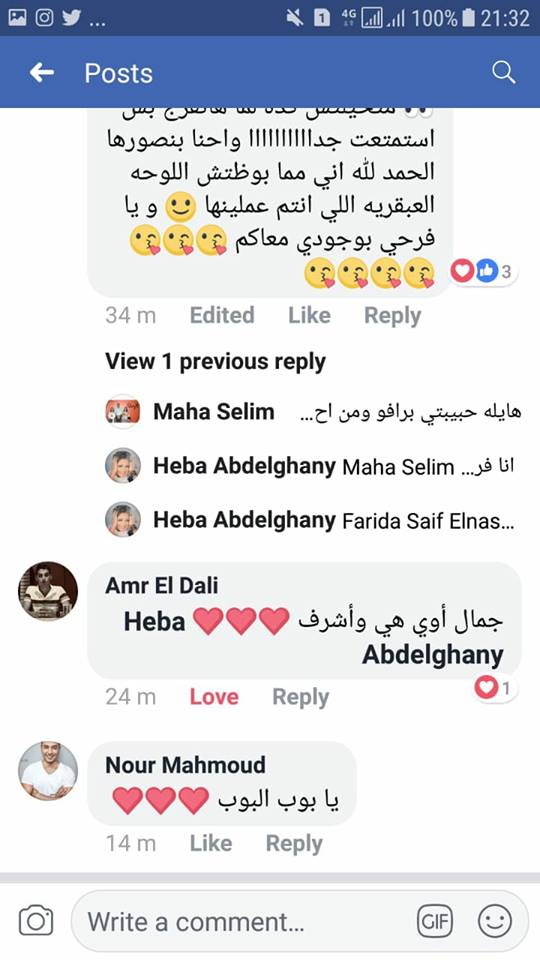Open Twitter notification icon in status bar

72,18
